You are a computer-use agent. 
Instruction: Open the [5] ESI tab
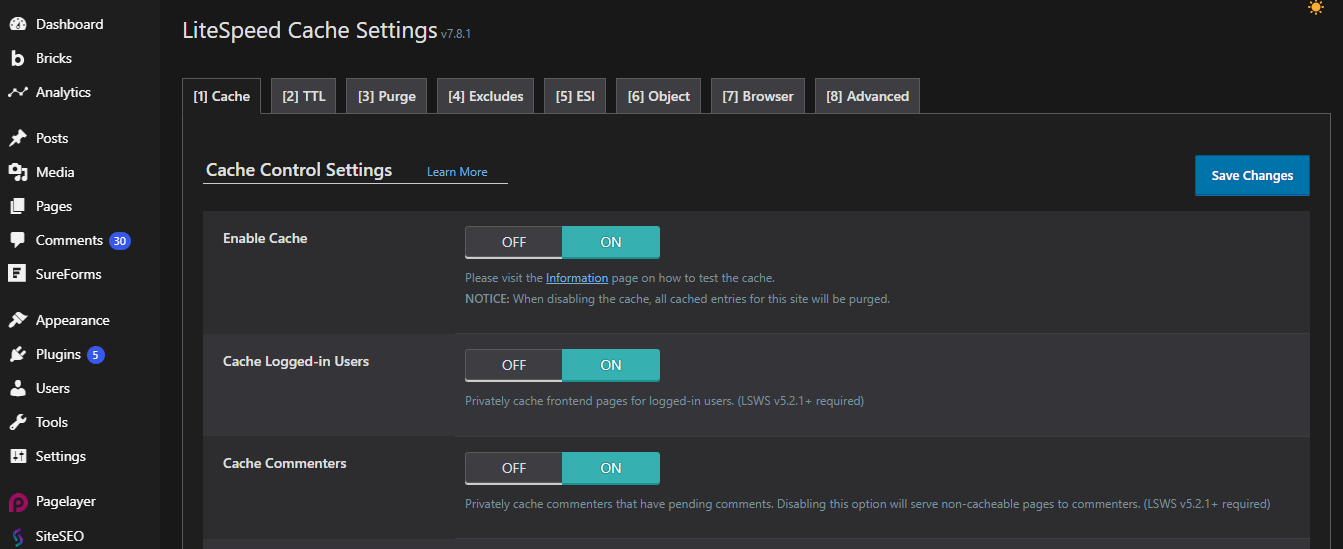575,96
